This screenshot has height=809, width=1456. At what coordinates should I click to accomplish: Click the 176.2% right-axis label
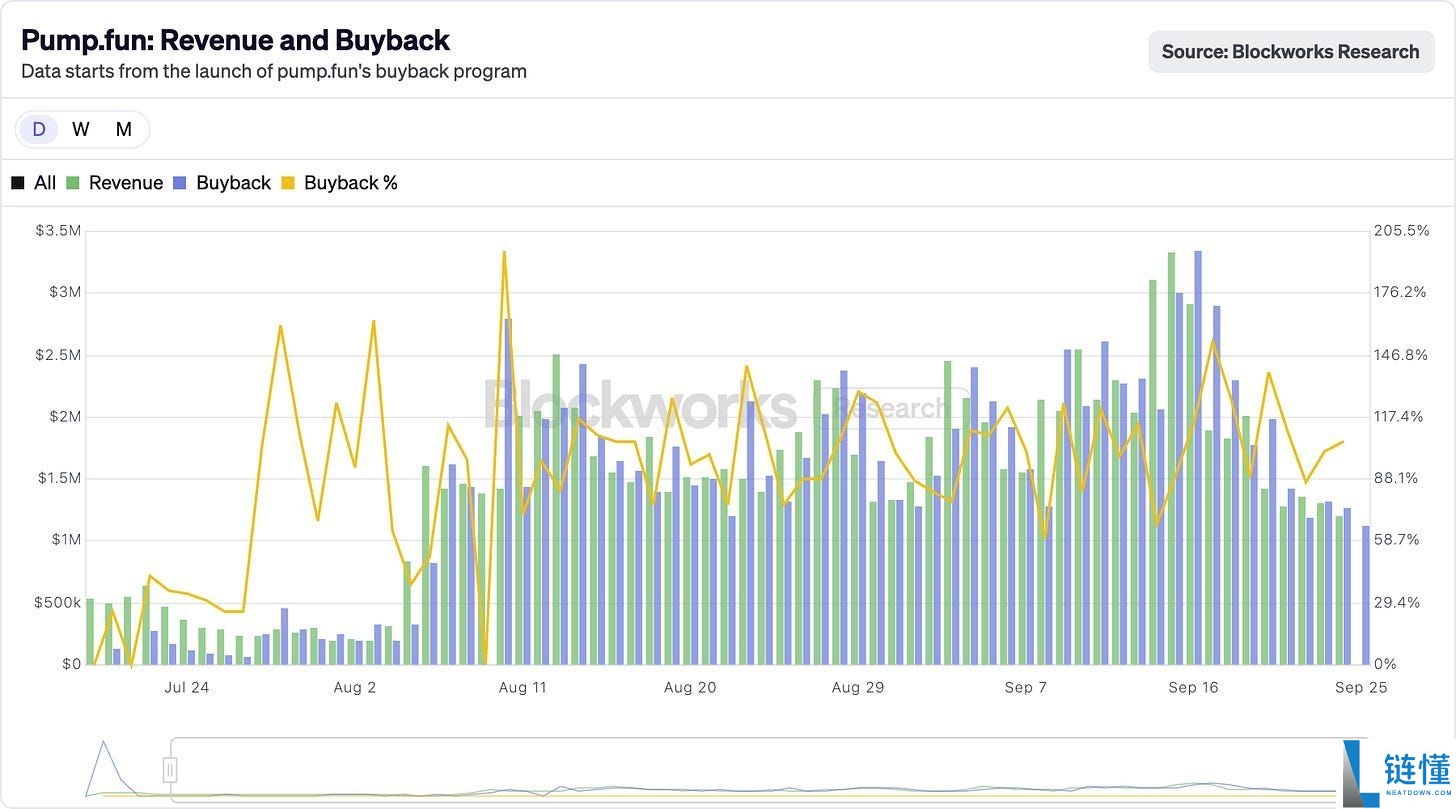pos(1401,293)
